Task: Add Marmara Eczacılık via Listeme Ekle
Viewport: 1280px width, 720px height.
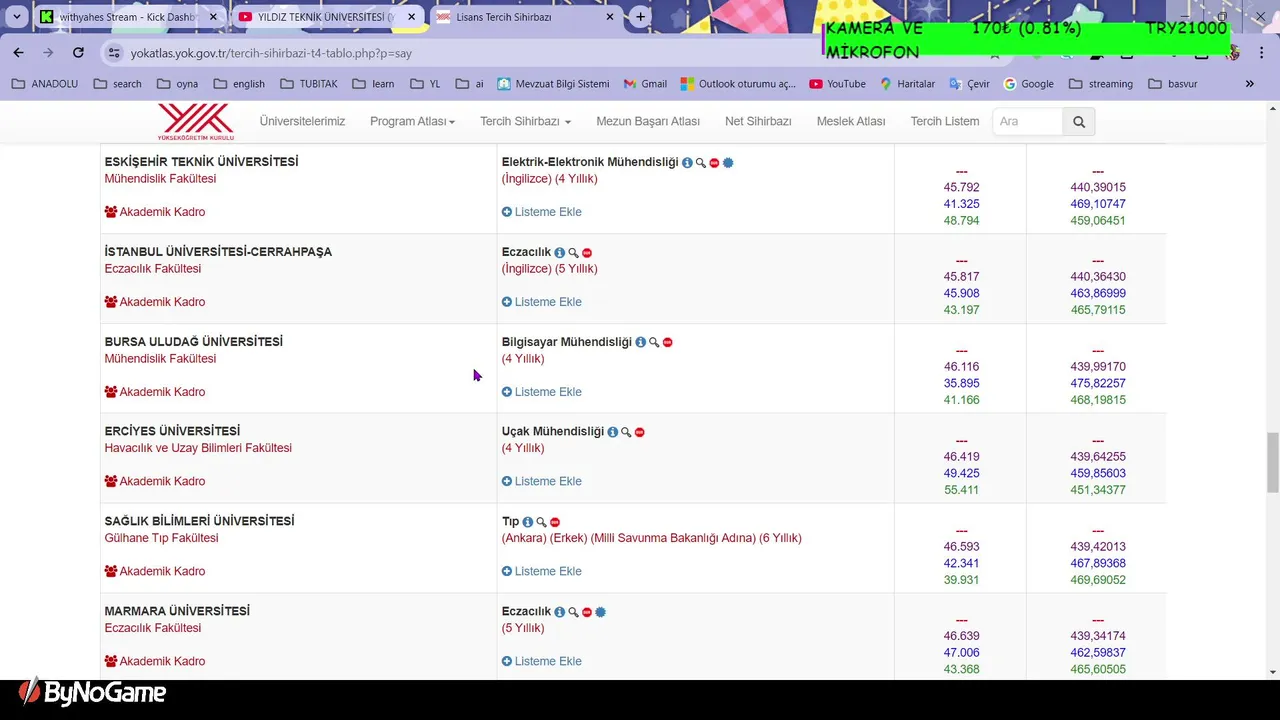Action: (541, 661)
